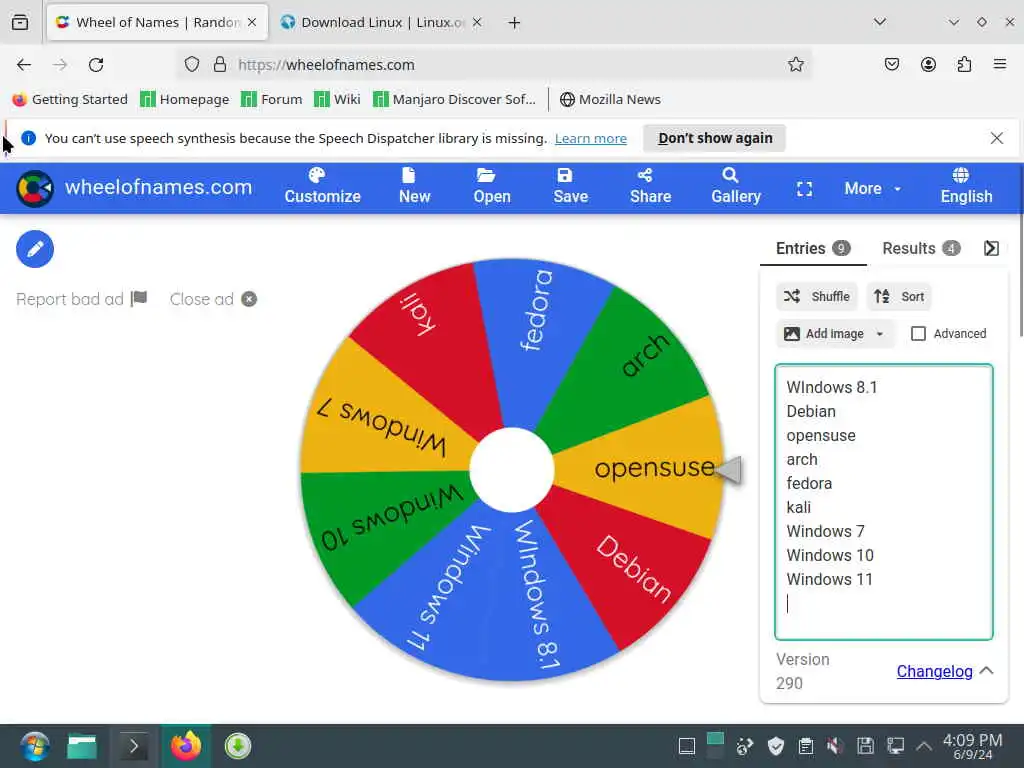Show hidden system tray icons
This screenshot has width=1024, height=768.
[923, 746]
